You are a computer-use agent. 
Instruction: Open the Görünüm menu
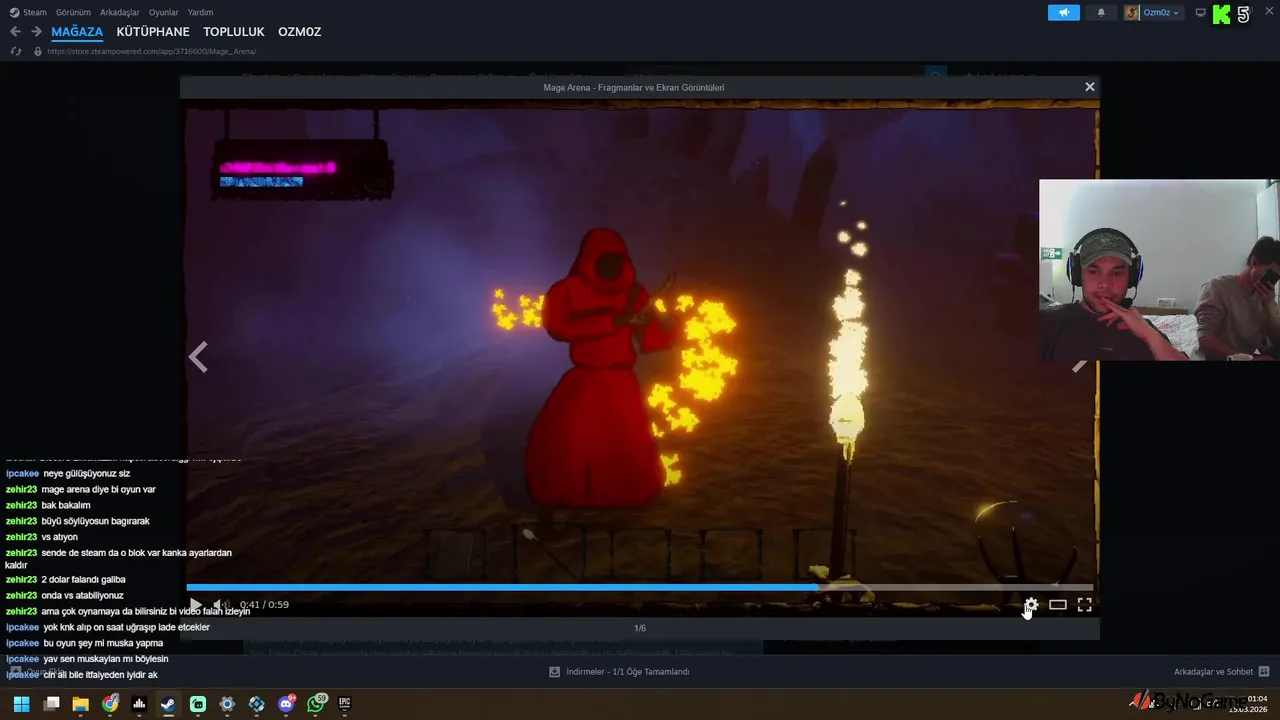(73, 12)
